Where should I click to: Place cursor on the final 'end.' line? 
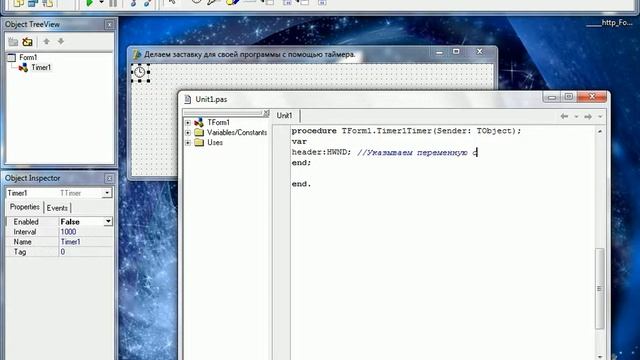tap(301, 184)
